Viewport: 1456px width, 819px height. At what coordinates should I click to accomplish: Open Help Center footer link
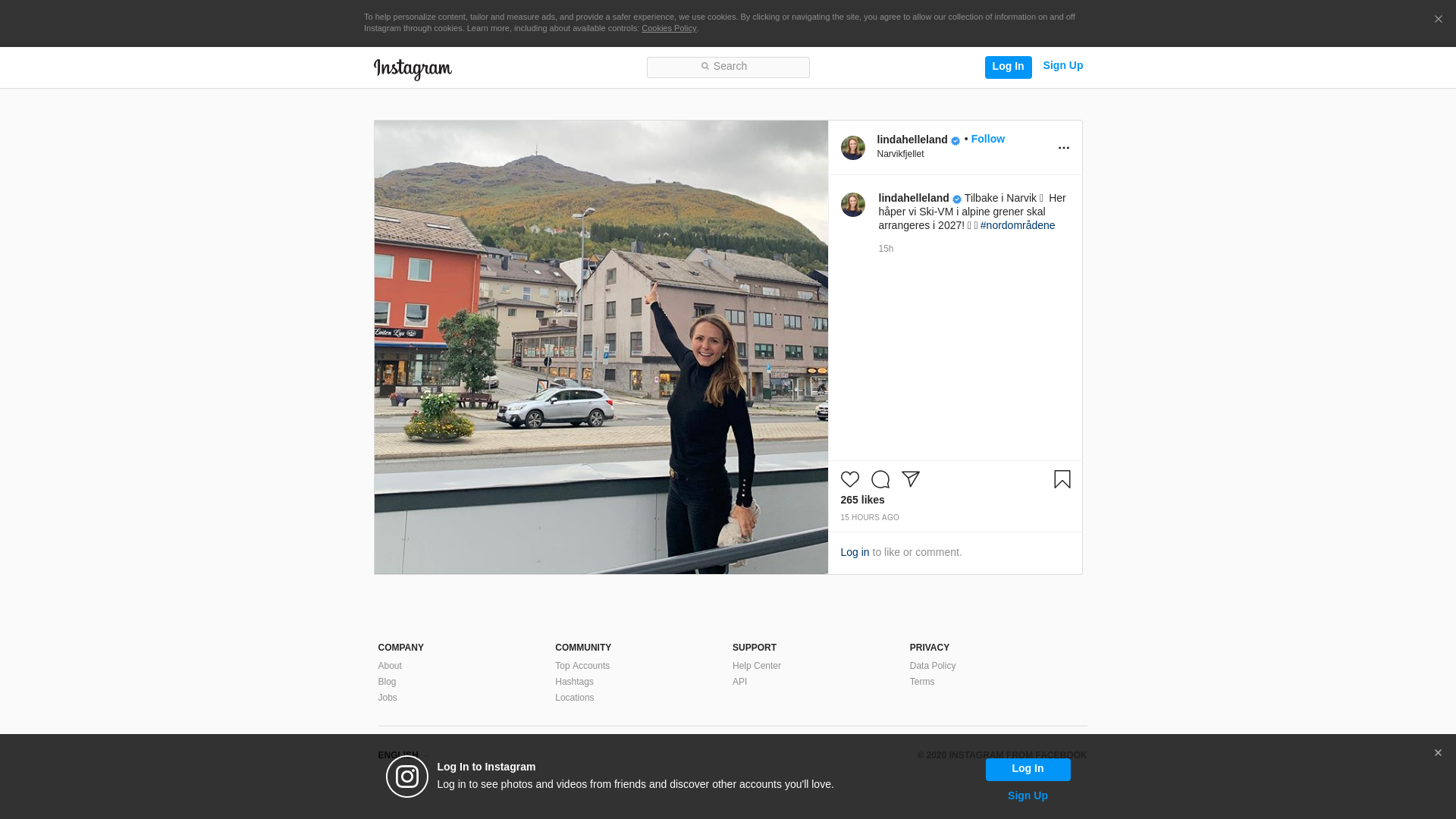(756, 666)
